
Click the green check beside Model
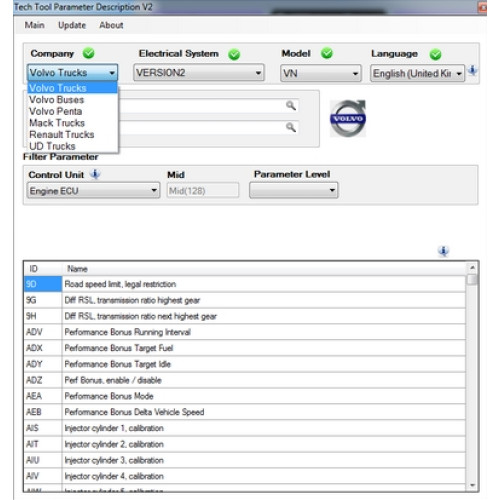coord(327,53)
